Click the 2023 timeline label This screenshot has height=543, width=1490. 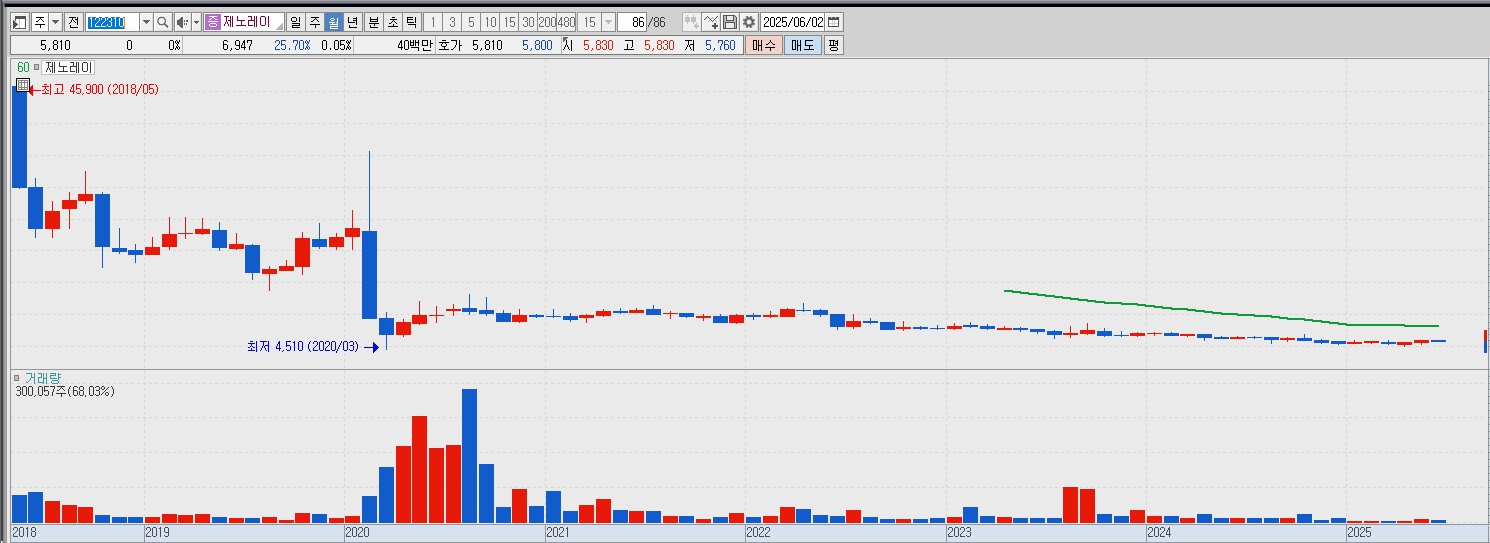pyautogui.click(x=959, y=533)
